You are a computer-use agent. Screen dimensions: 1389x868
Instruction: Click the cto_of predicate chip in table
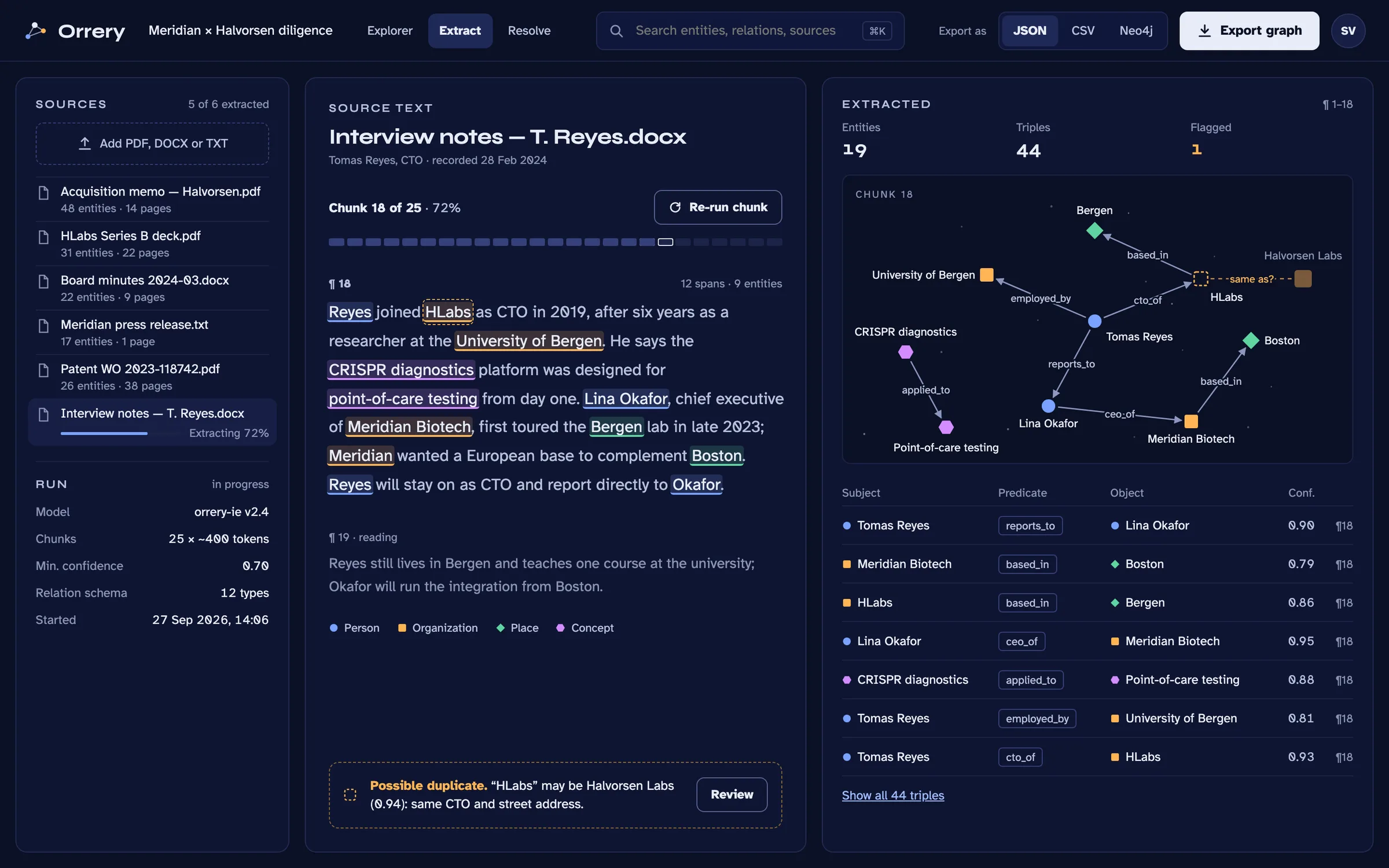[x=1020, y=757]
